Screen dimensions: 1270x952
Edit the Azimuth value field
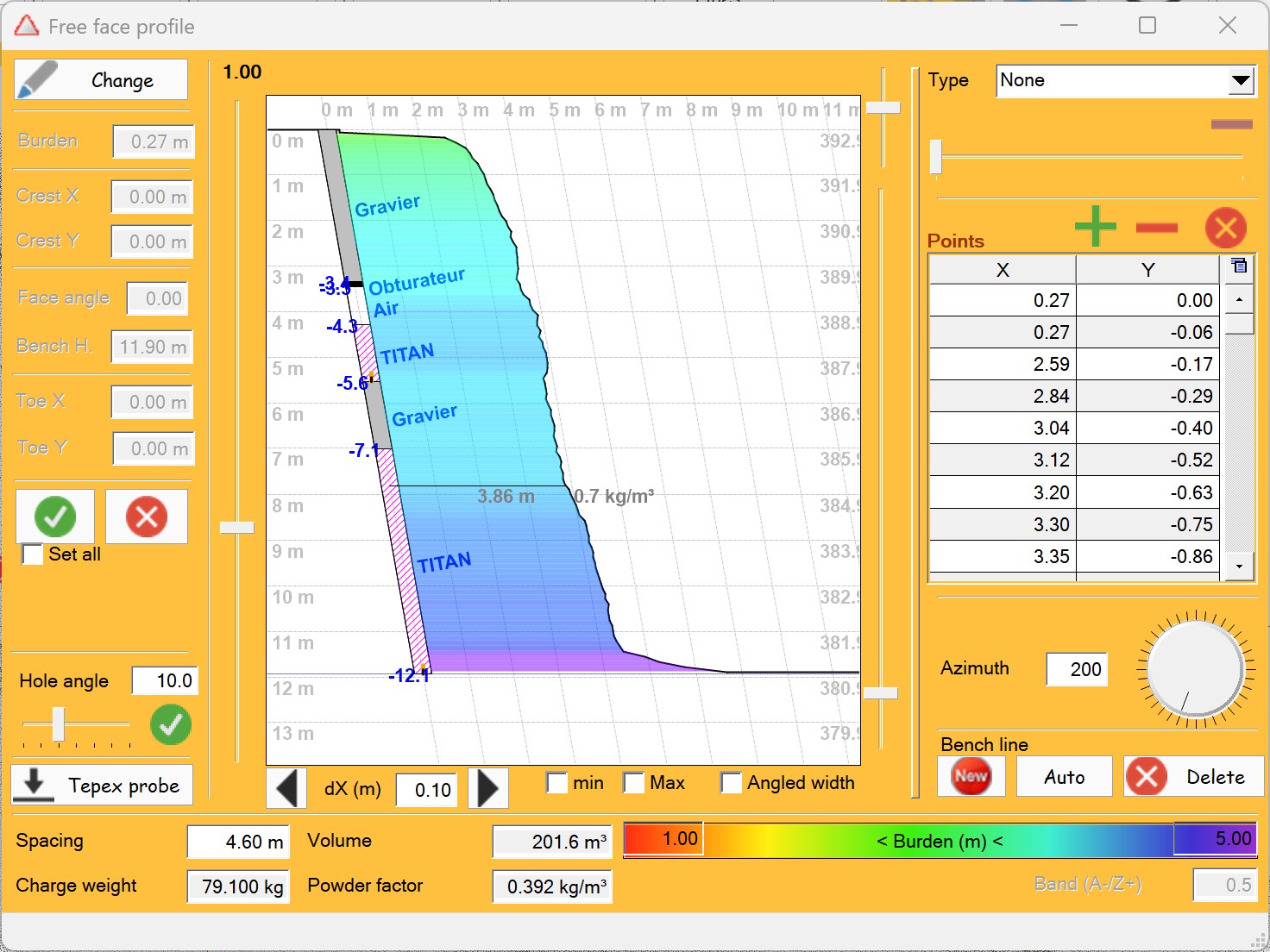[1076, 670]
